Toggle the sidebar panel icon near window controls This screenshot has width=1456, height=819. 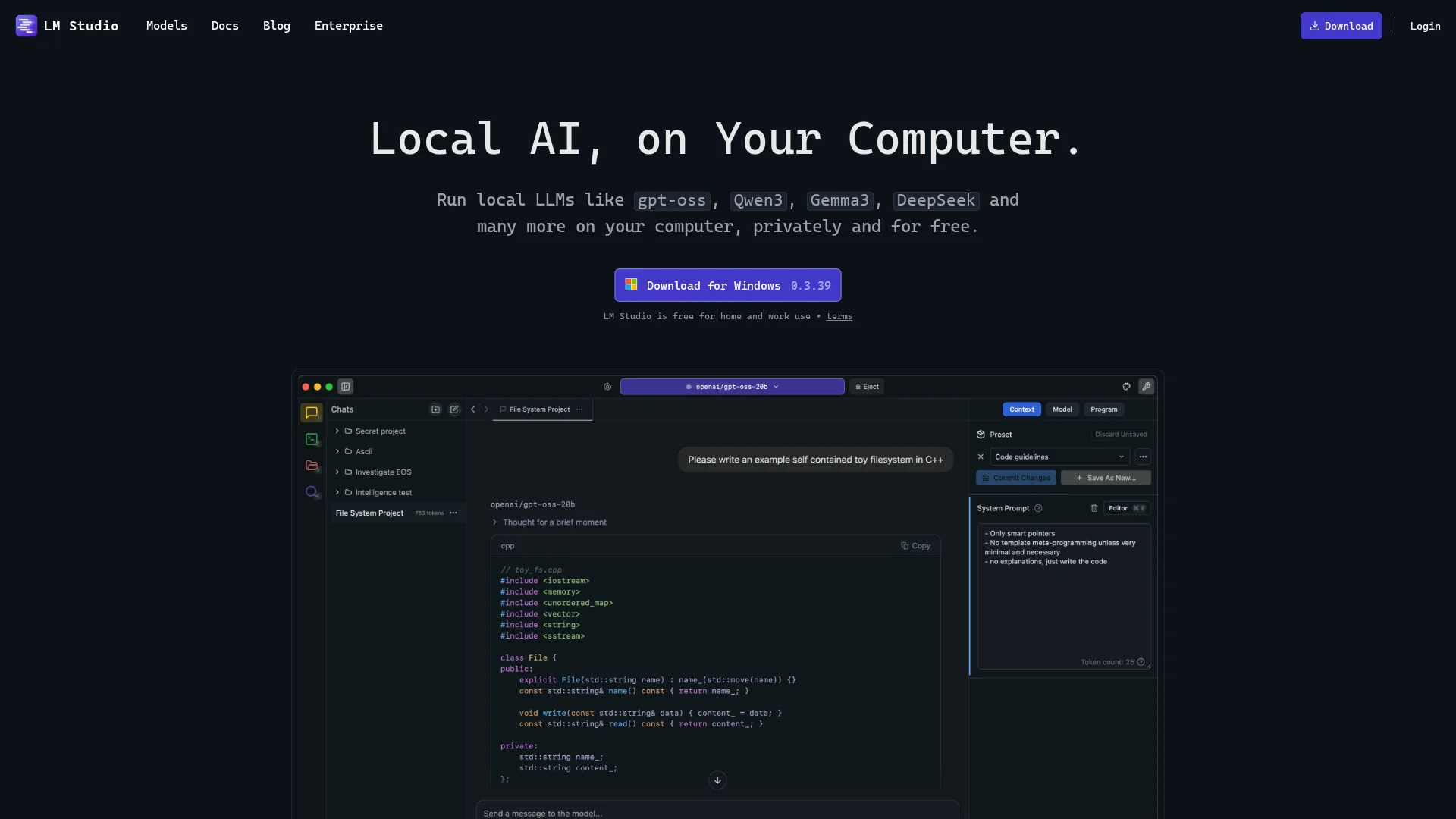coord(346,387)
